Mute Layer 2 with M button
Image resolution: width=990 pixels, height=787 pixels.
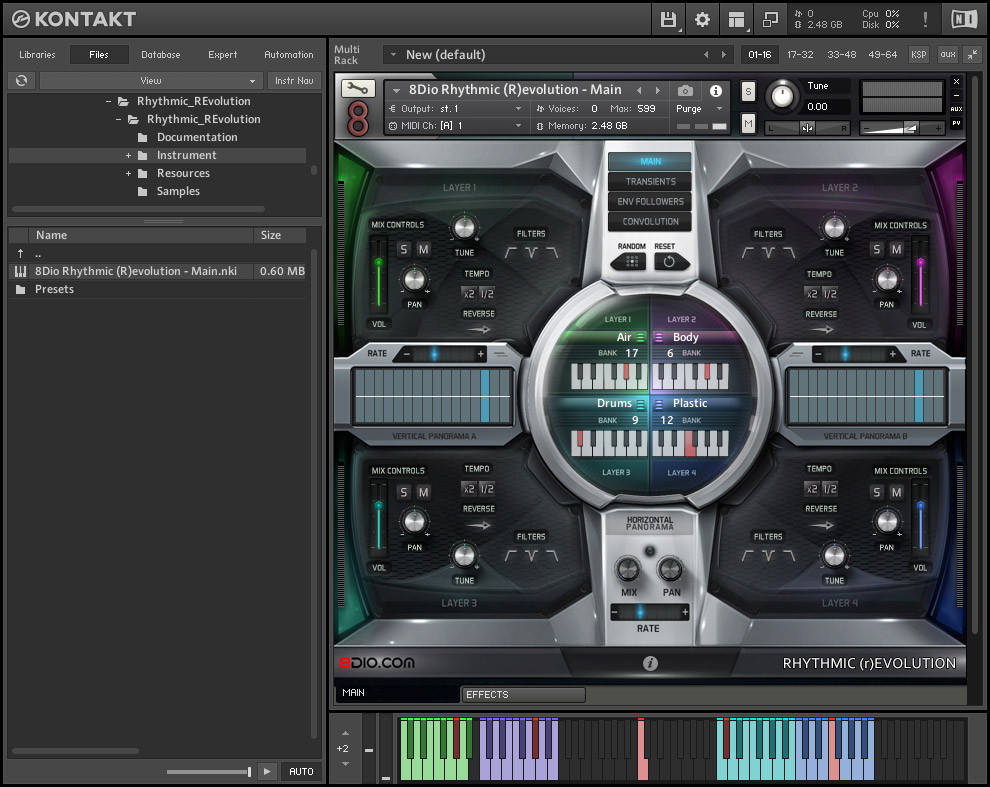coord(896,249)
